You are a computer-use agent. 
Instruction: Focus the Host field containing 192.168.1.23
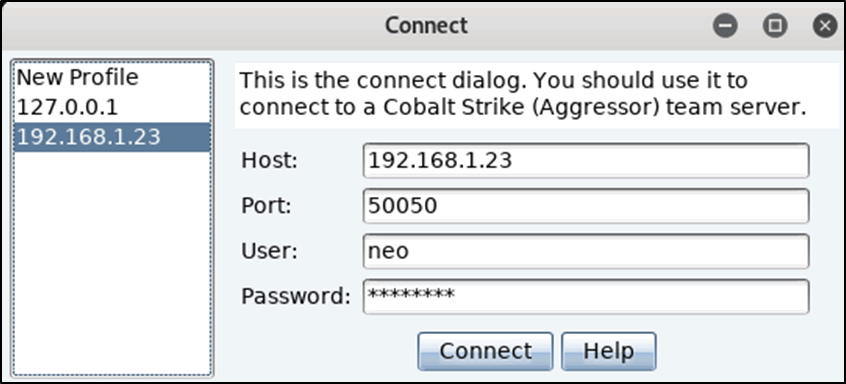coord(586,160)
